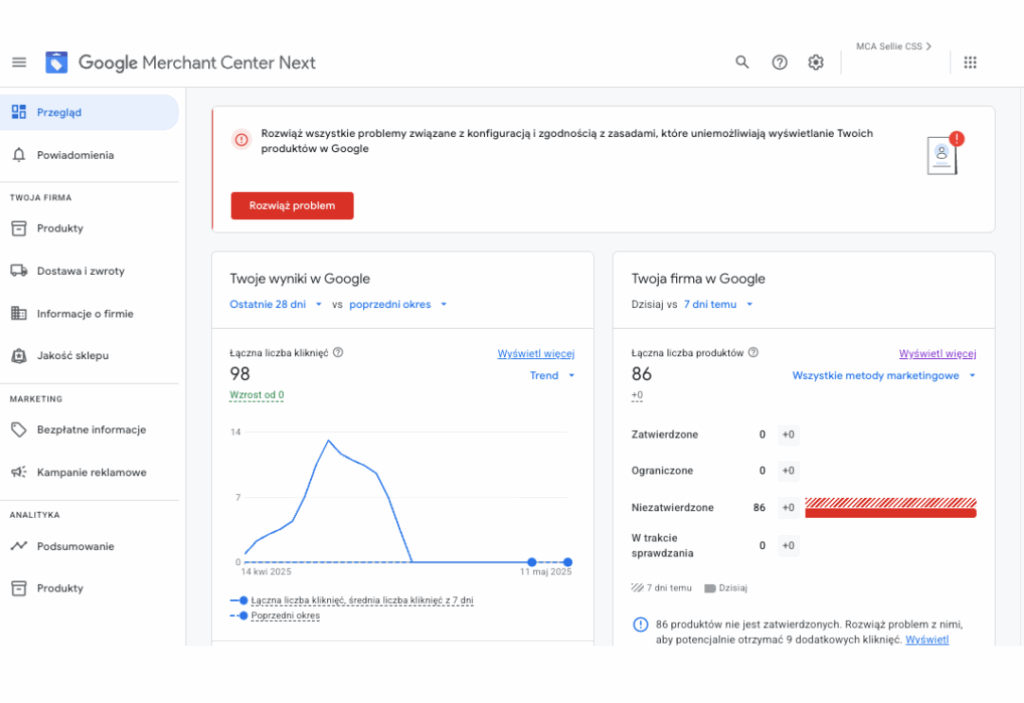Click info icon beside Łączna liczba produktów
The width and height of the screenshot is (1024, 703).
[753, 352]
